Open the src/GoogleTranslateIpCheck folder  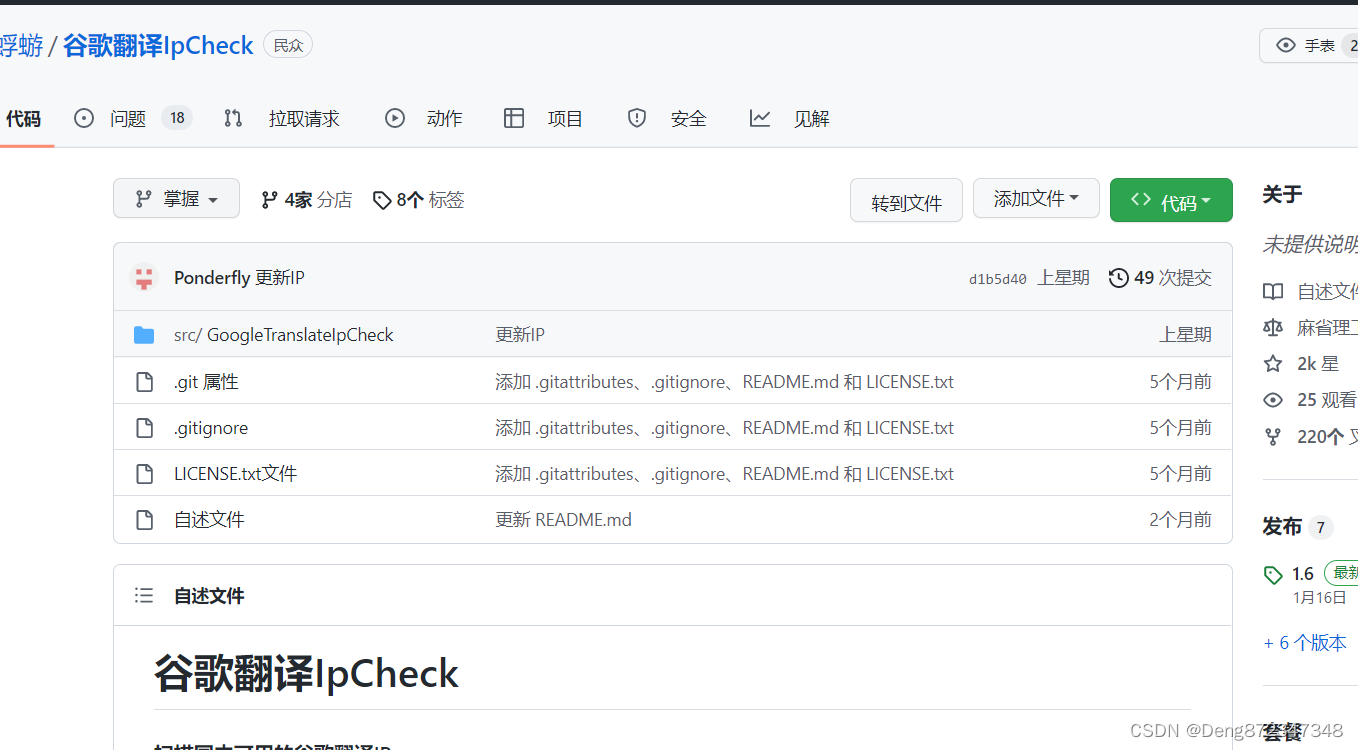tap(284, 335)
